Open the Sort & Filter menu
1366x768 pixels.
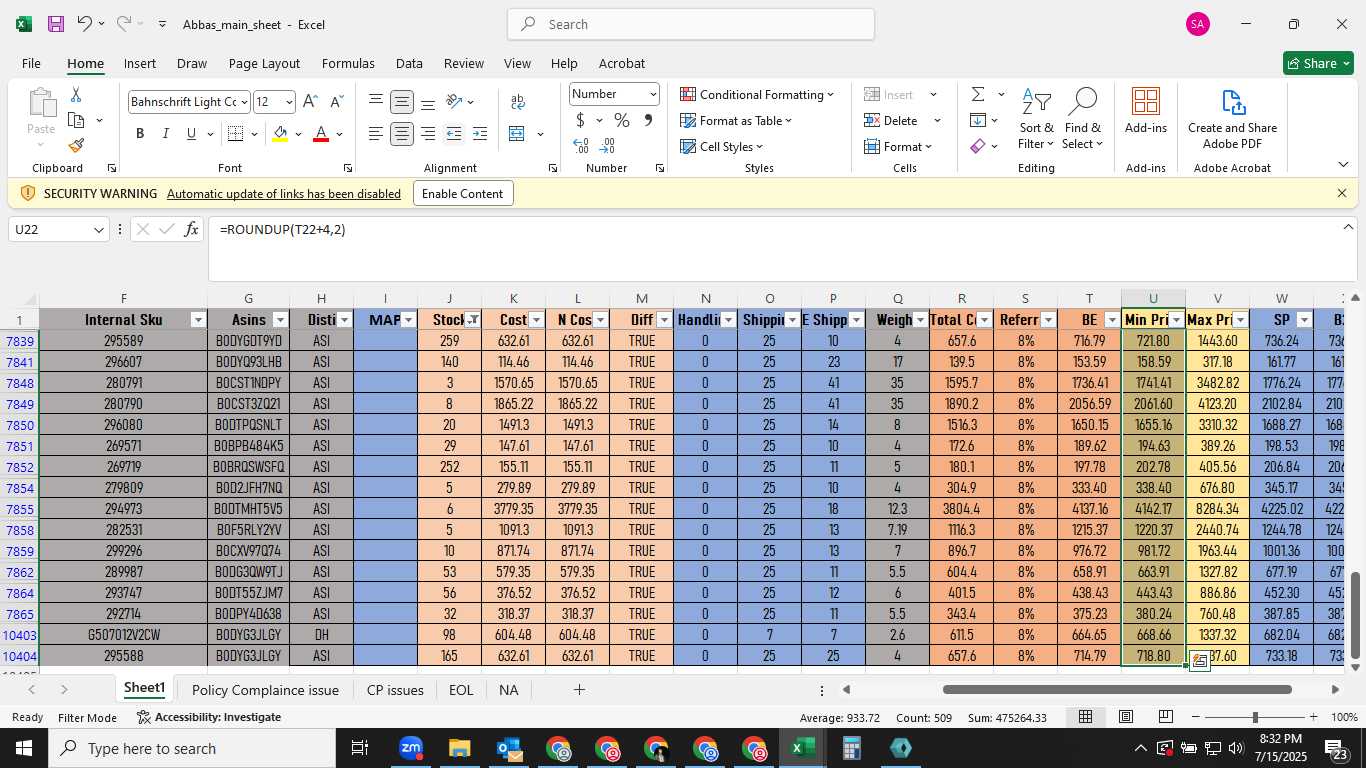[x=1036, y=120]
